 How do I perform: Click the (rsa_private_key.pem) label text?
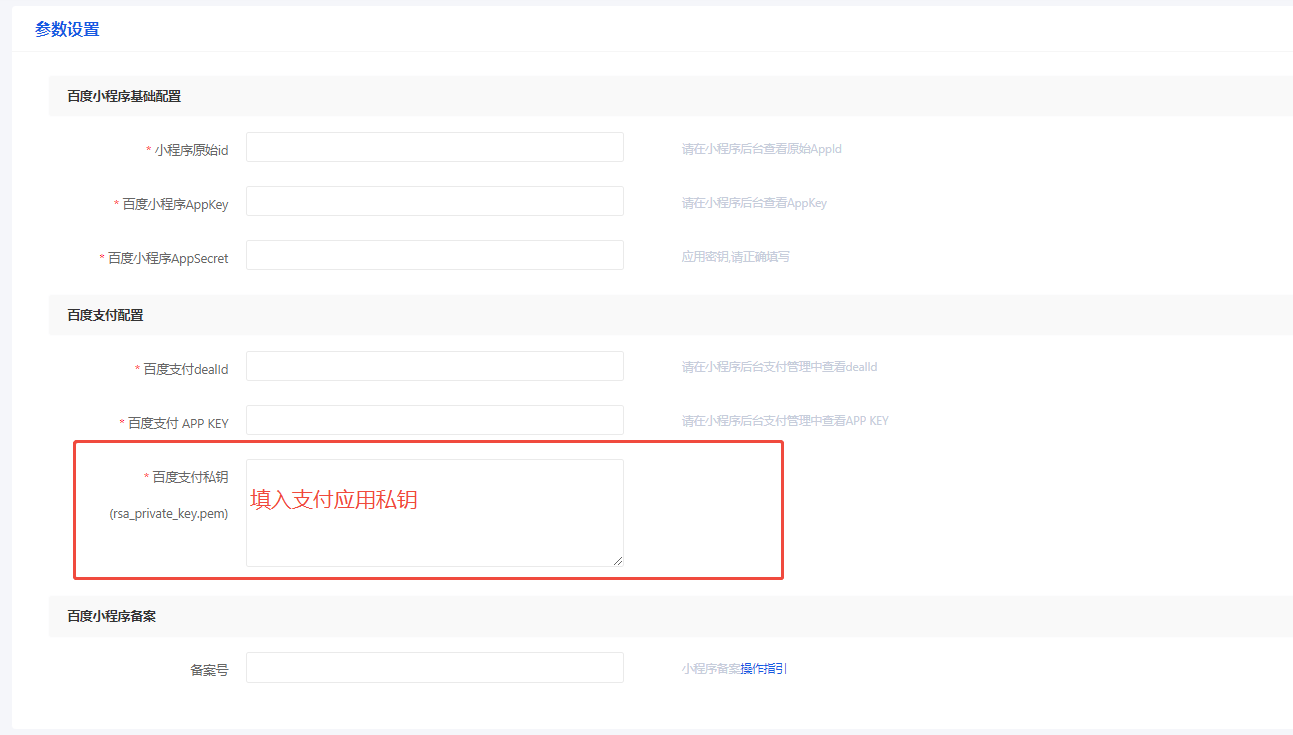tap(168, 514)
